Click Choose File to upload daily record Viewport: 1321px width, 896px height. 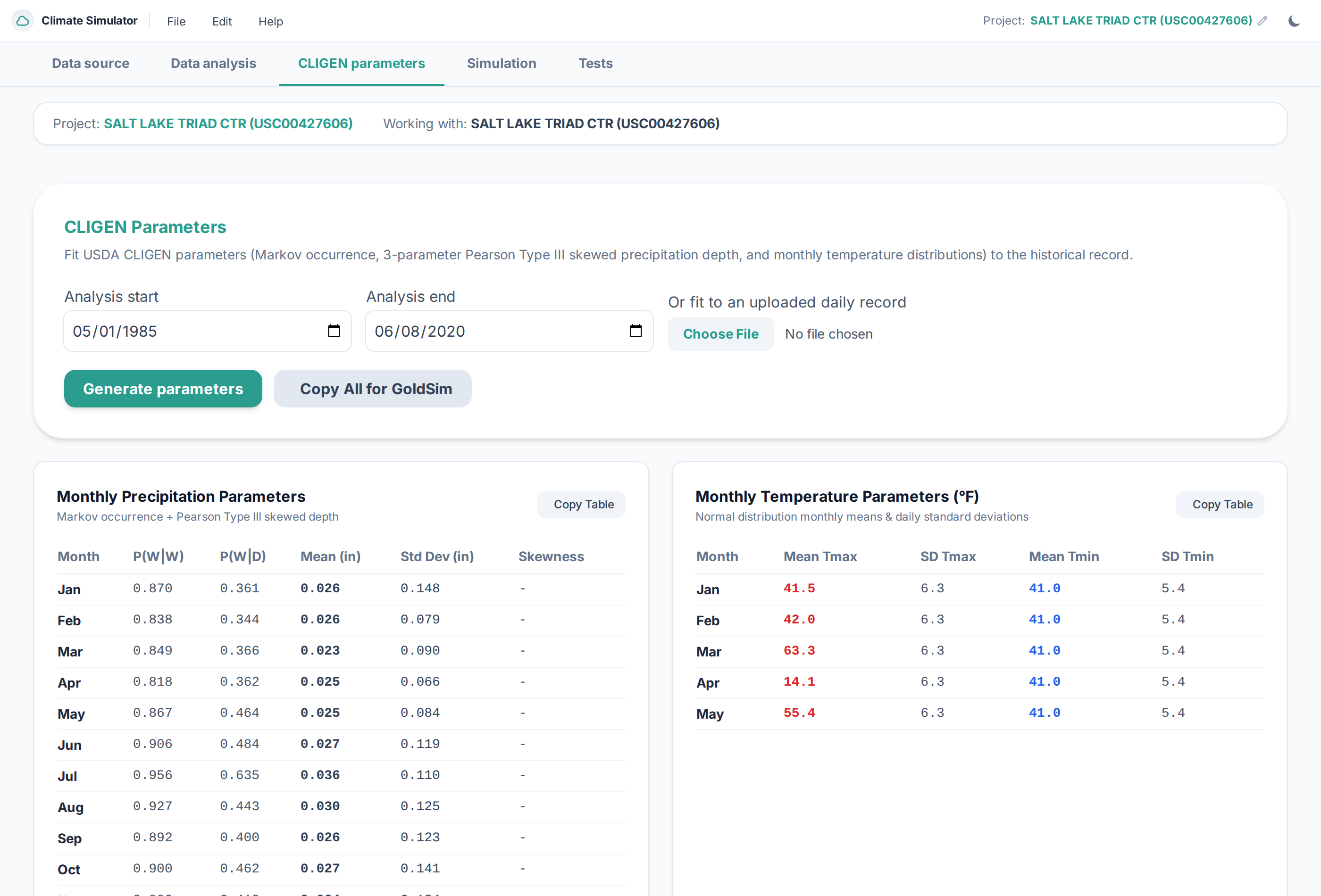(720, 333)
